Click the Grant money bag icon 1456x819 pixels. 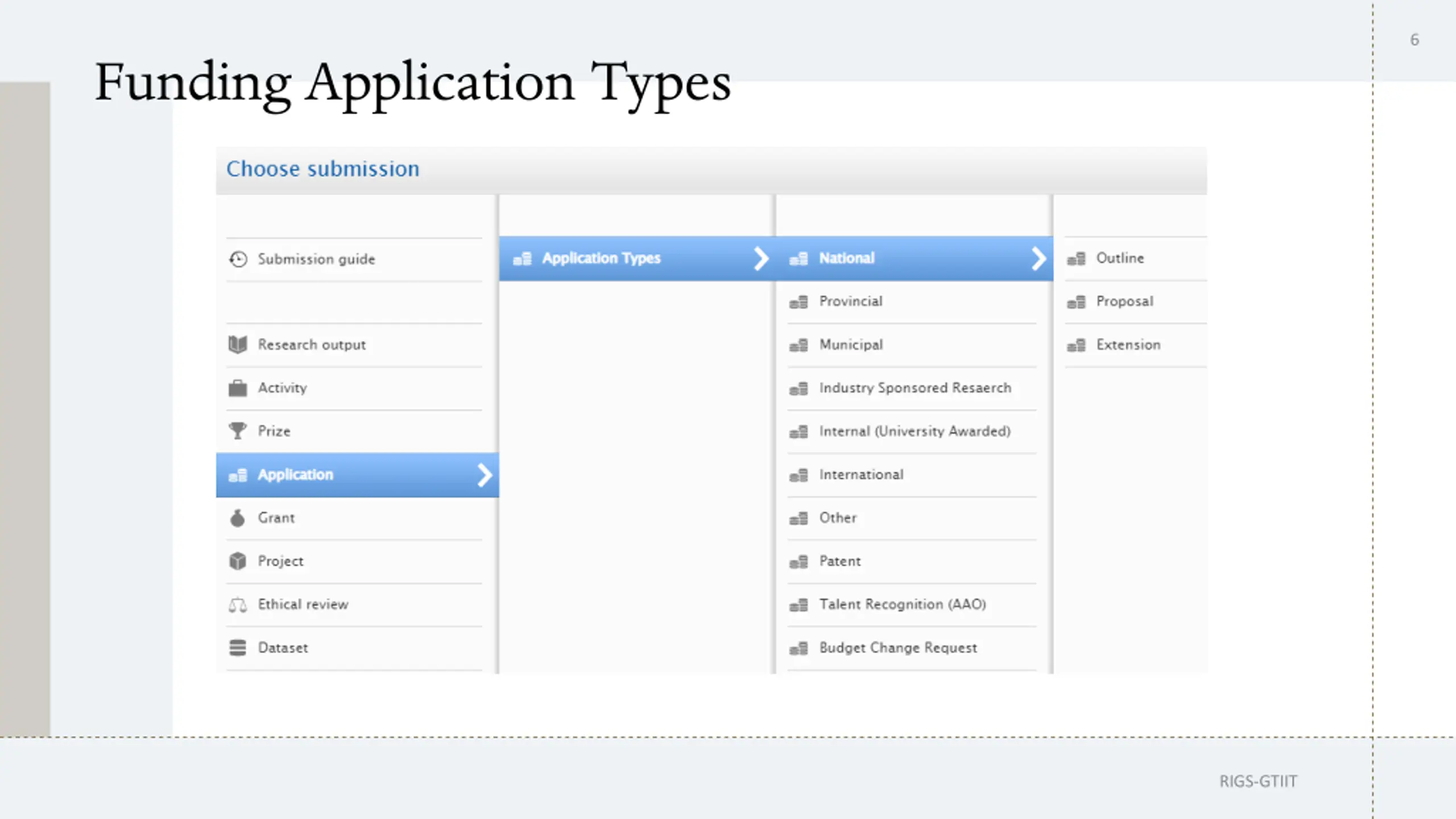[x=238, y=518]
